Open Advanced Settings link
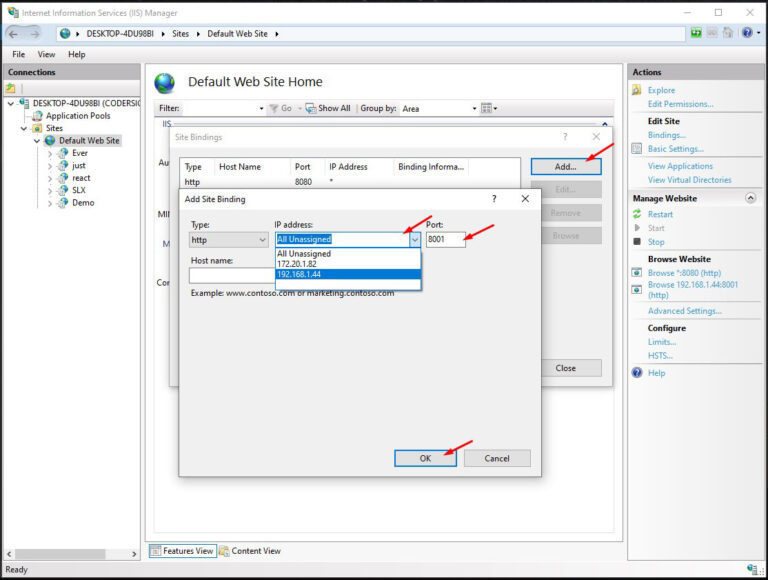This screenshot has height=580, width=768. [x=684, y=311]
